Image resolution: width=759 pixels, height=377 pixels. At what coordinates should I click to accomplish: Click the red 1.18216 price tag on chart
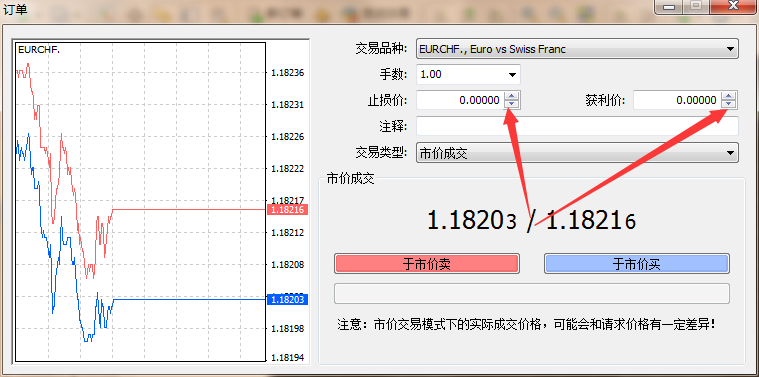click(288, 210)
